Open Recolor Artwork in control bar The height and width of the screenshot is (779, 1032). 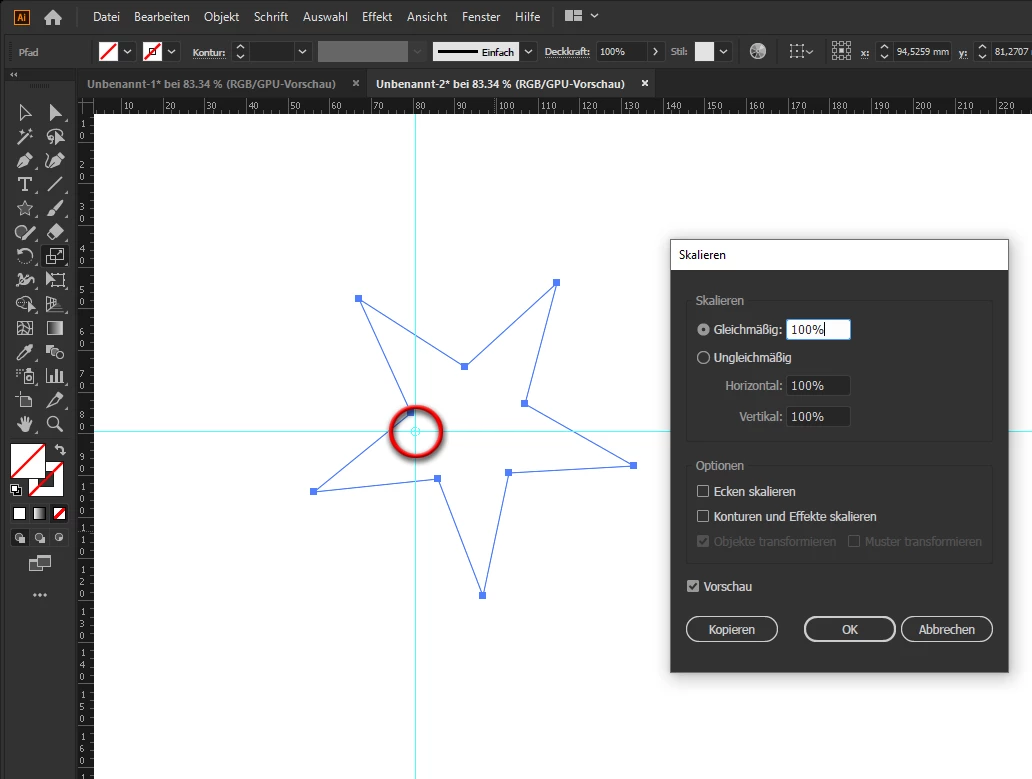pos(758,51)
